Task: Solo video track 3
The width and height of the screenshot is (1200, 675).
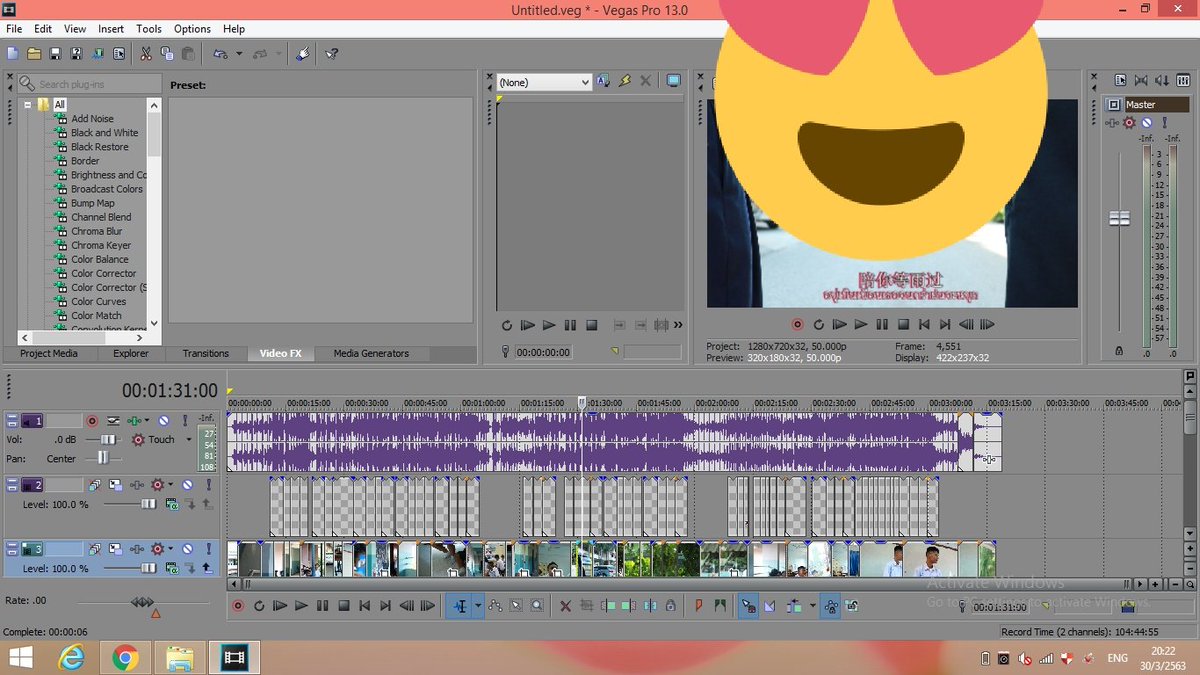Action: point(208,549)
